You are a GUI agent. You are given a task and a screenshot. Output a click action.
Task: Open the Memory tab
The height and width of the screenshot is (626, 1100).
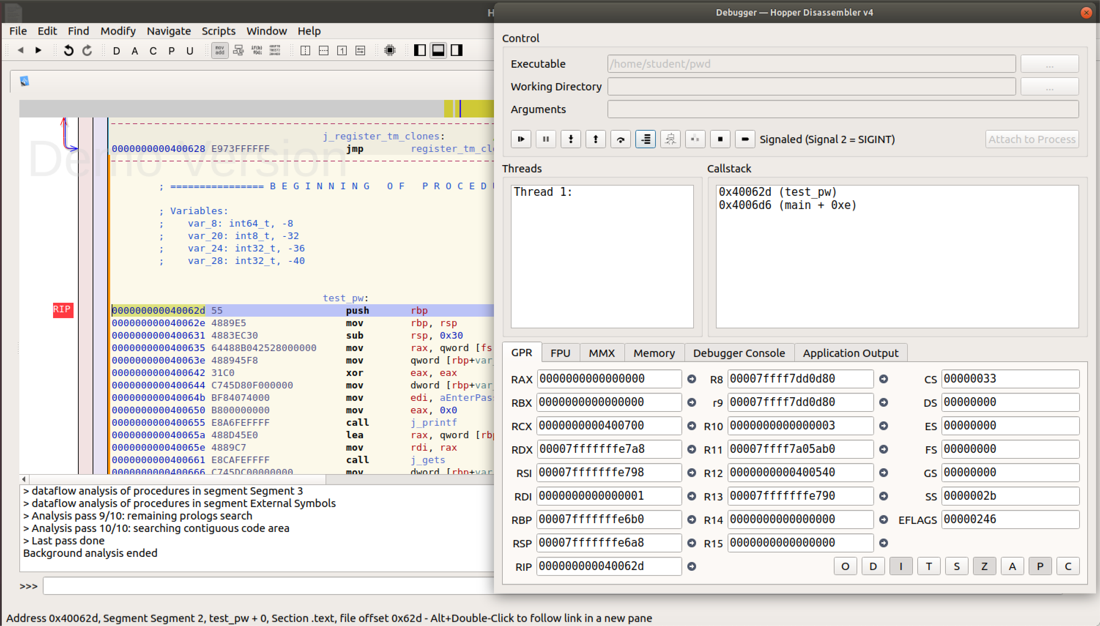pyautogui.click(x=654, y=353)
